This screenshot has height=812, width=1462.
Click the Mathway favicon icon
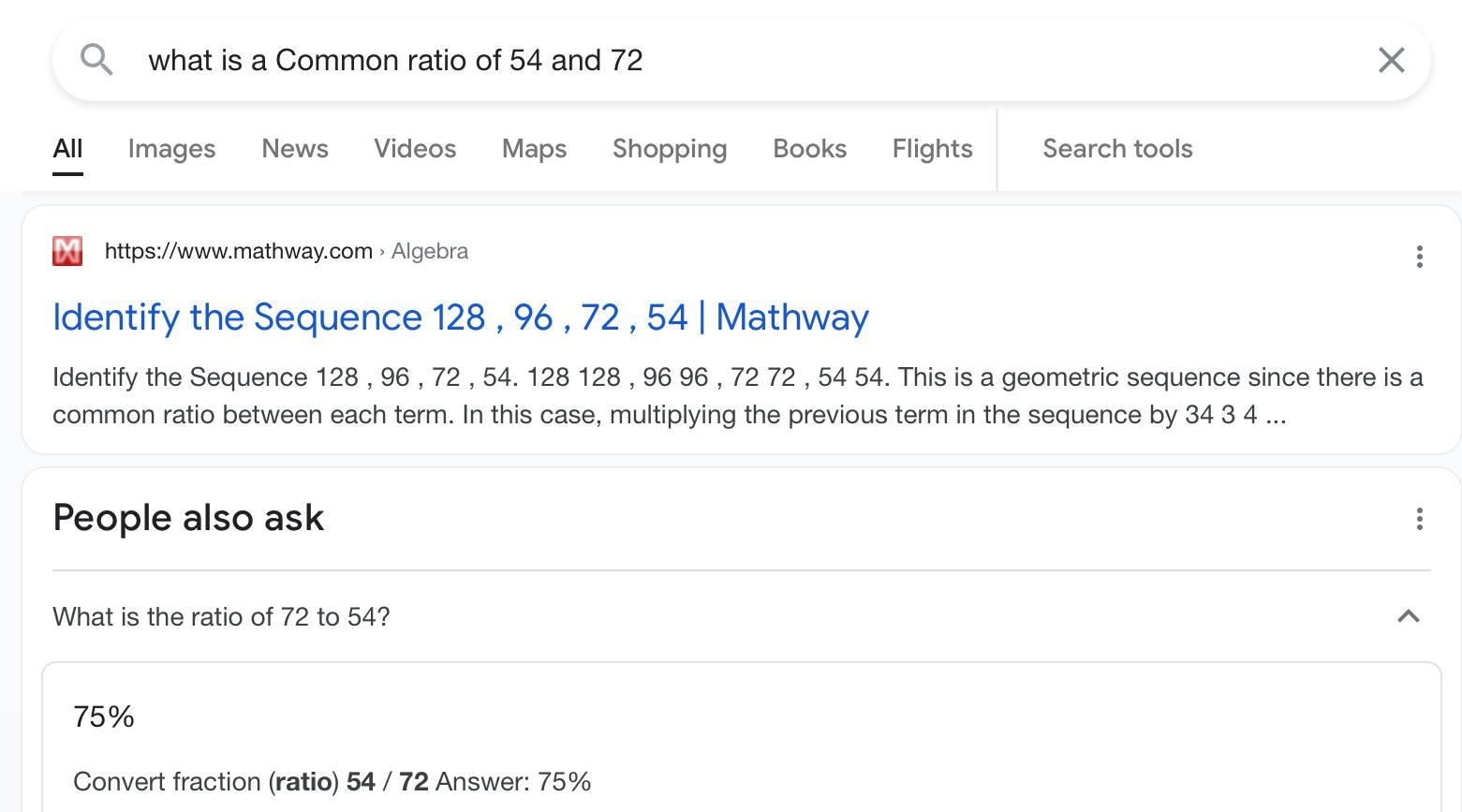[67, 251]
